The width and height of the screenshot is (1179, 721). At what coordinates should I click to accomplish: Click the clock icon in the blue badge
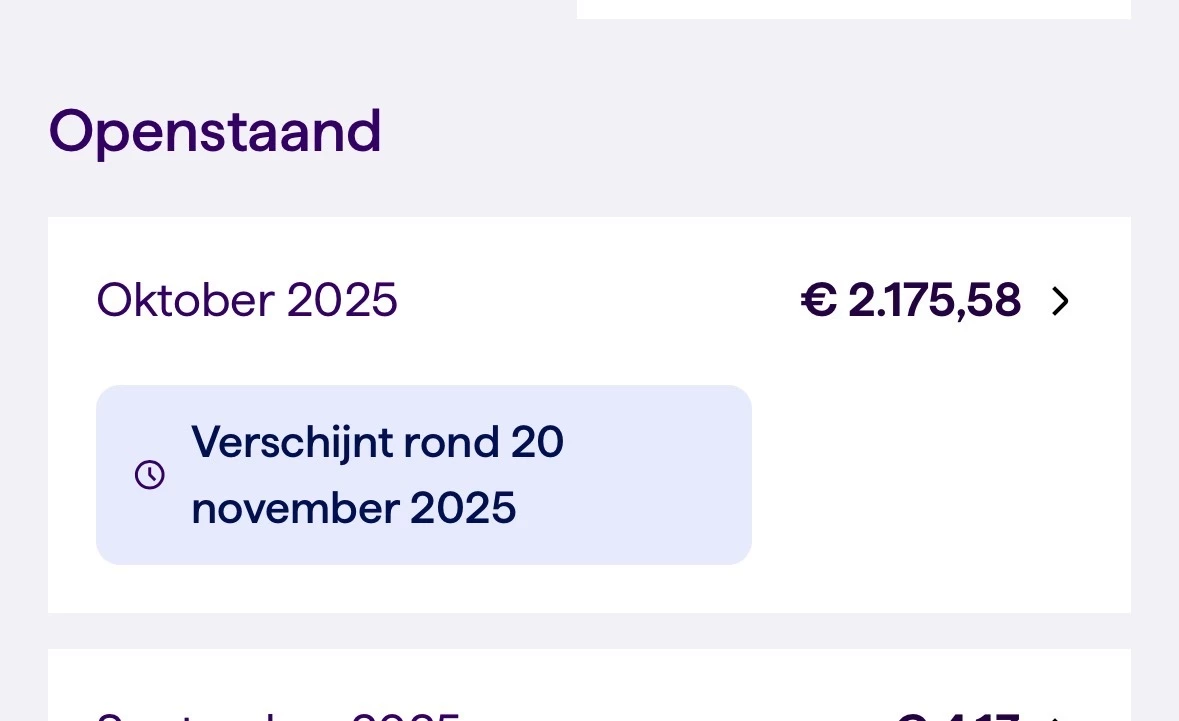(x=150, y=475)
